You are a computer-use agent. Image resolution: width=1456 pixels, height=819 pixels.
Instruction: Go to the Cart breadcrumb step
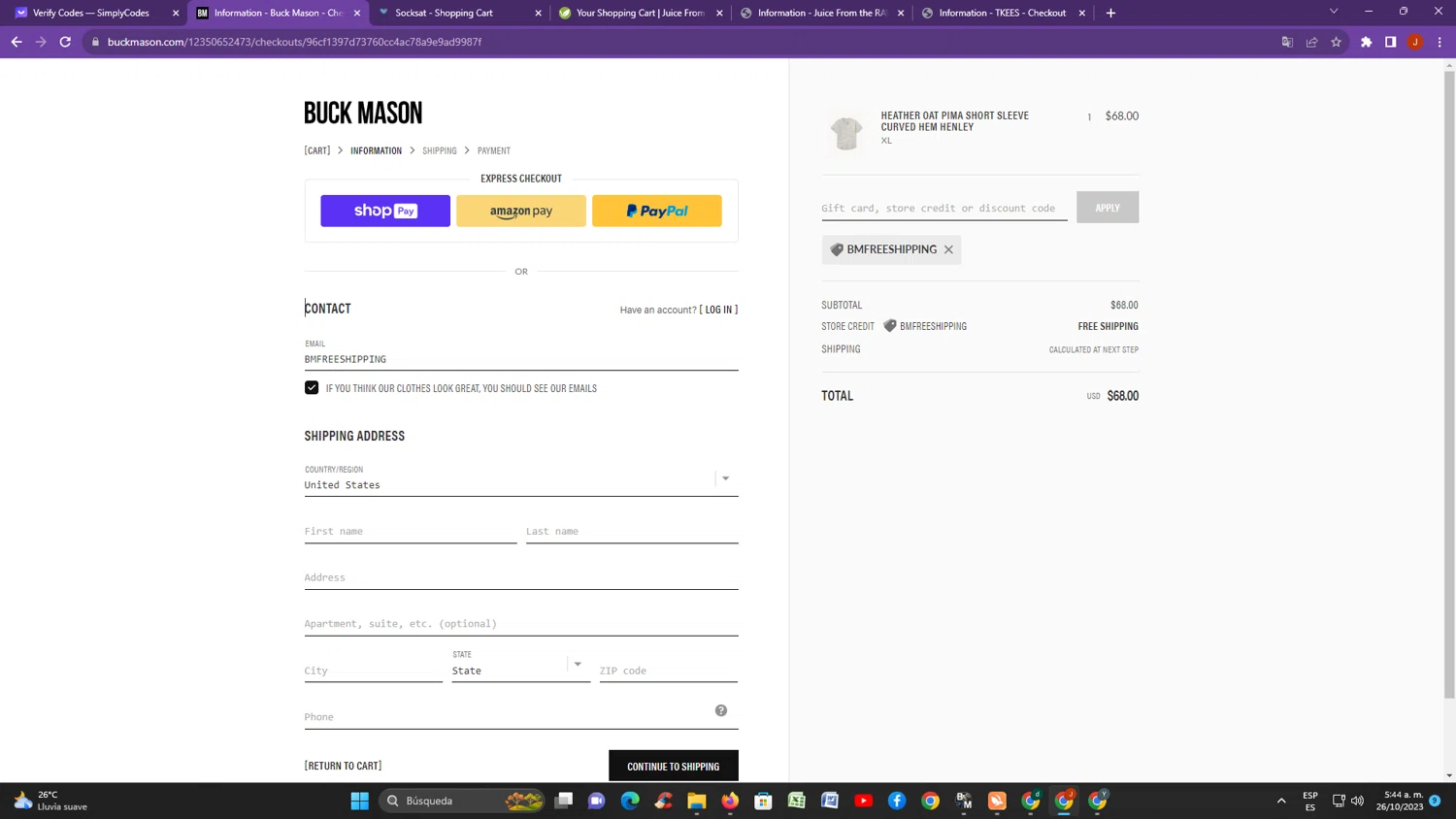(x=317, y=150)
